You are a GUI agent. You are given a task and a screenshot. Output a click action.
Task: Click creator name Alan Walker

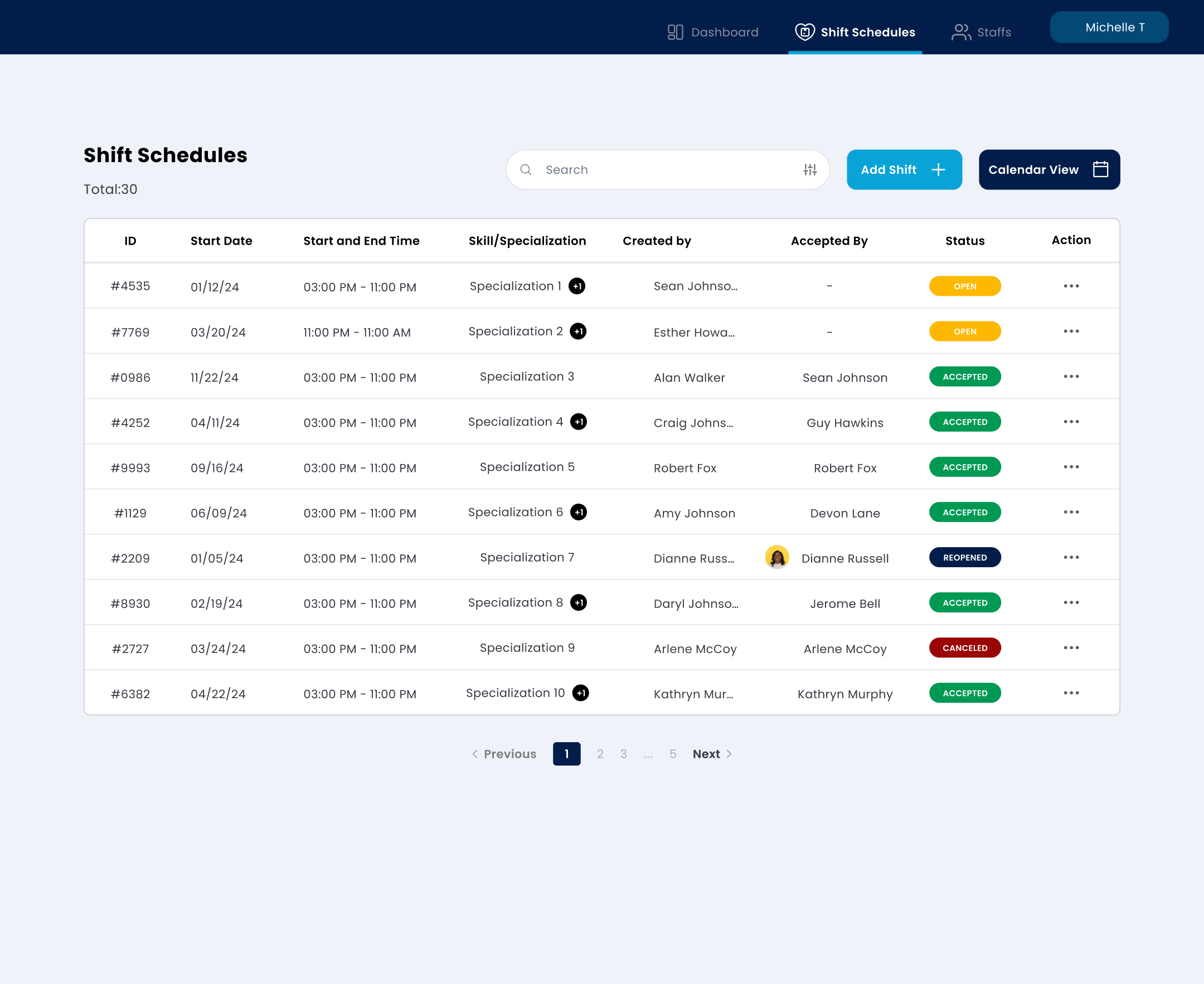click(x=688, y=378)
